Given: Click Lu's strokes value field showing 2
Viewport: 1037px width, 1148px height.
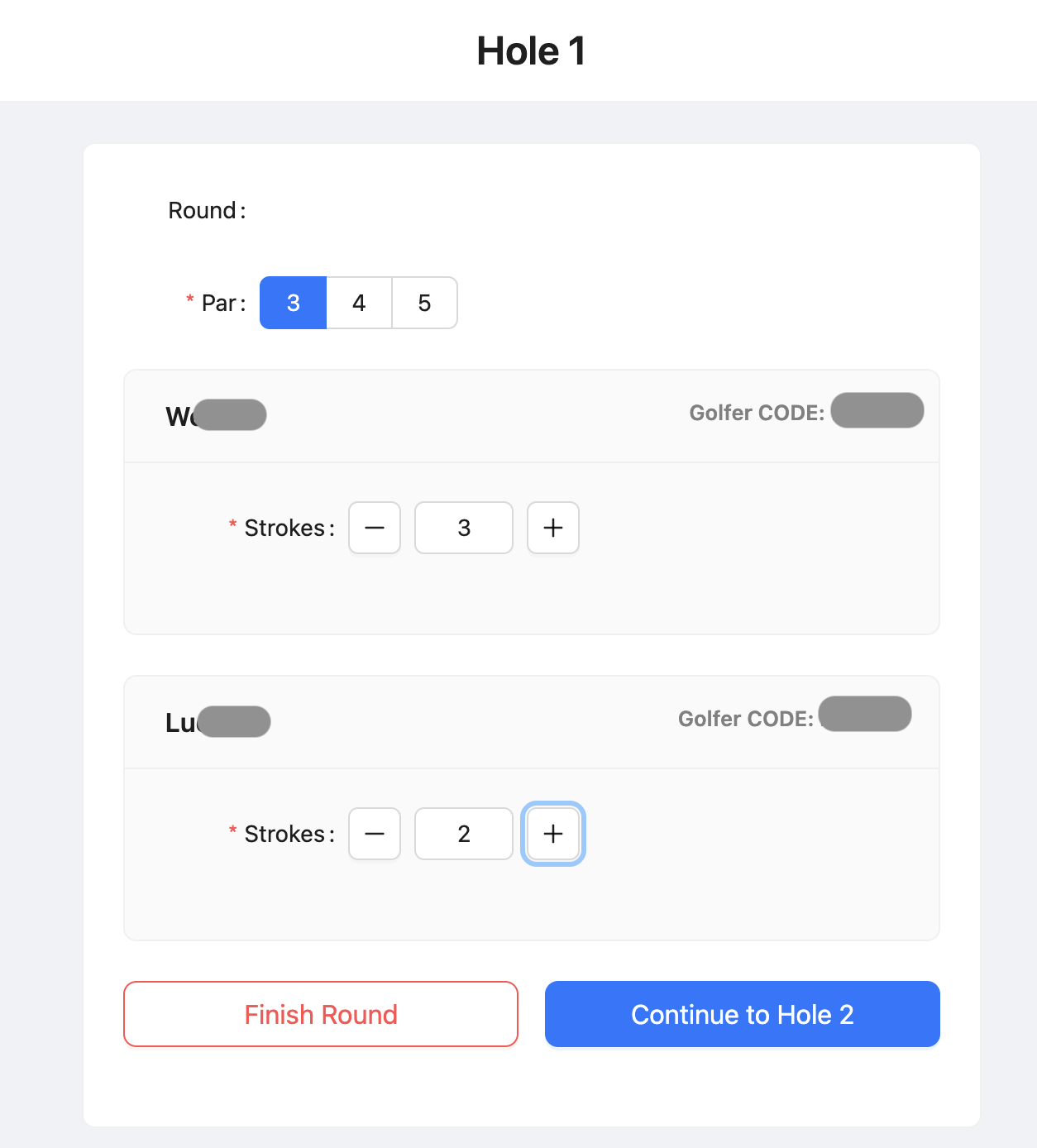Looking at the screenshot, I should [x=463, y=834].
